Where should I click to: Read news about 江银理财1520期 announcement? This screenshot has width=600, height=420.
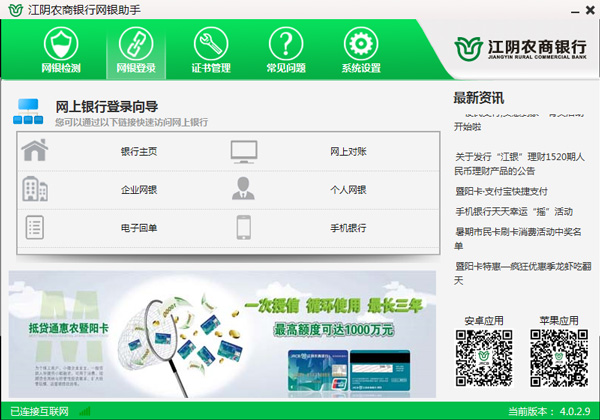(x=520, y=164)
